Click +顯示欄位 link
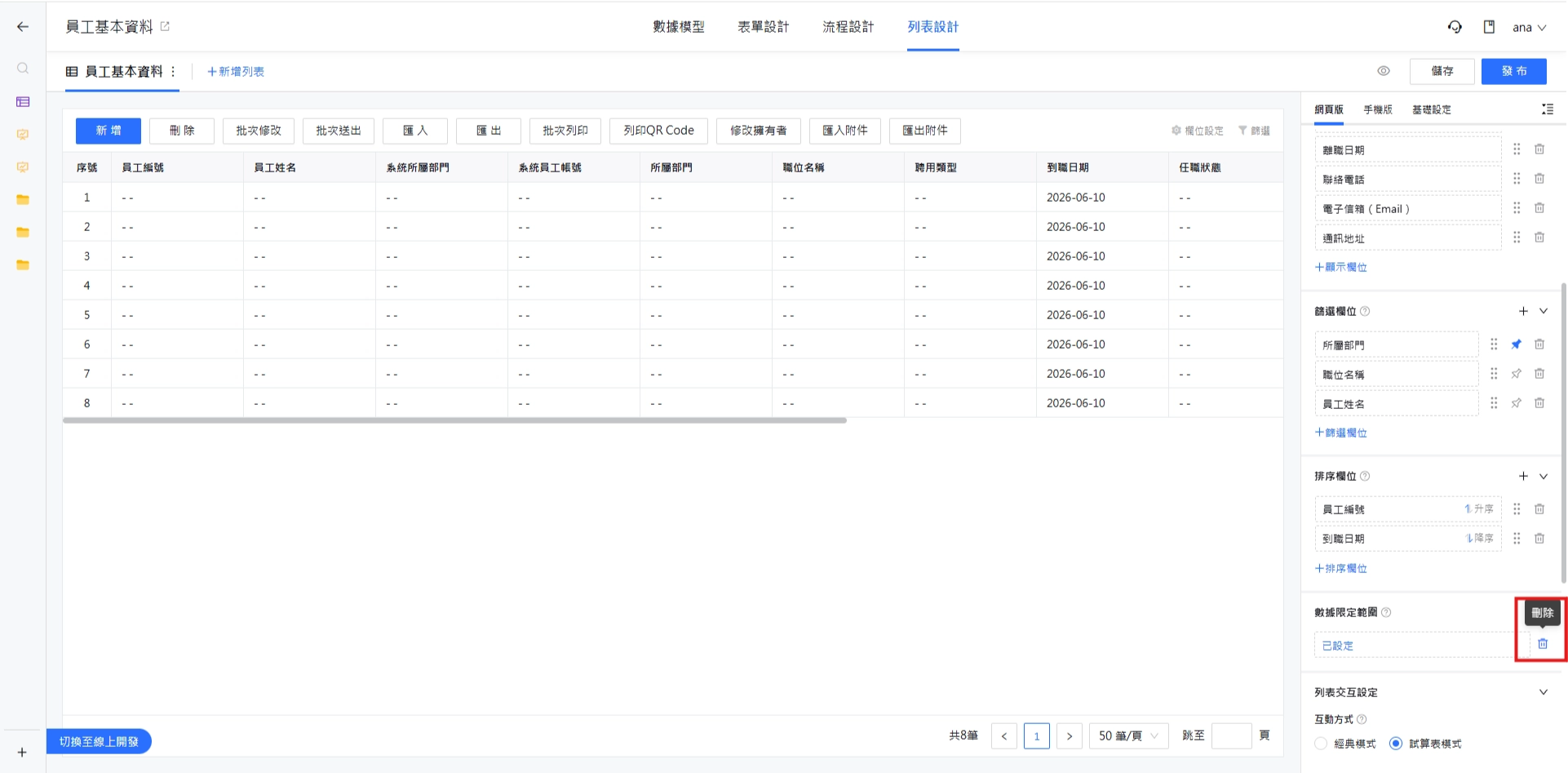The image size is (1568, 773). (x=1341, y=267)
